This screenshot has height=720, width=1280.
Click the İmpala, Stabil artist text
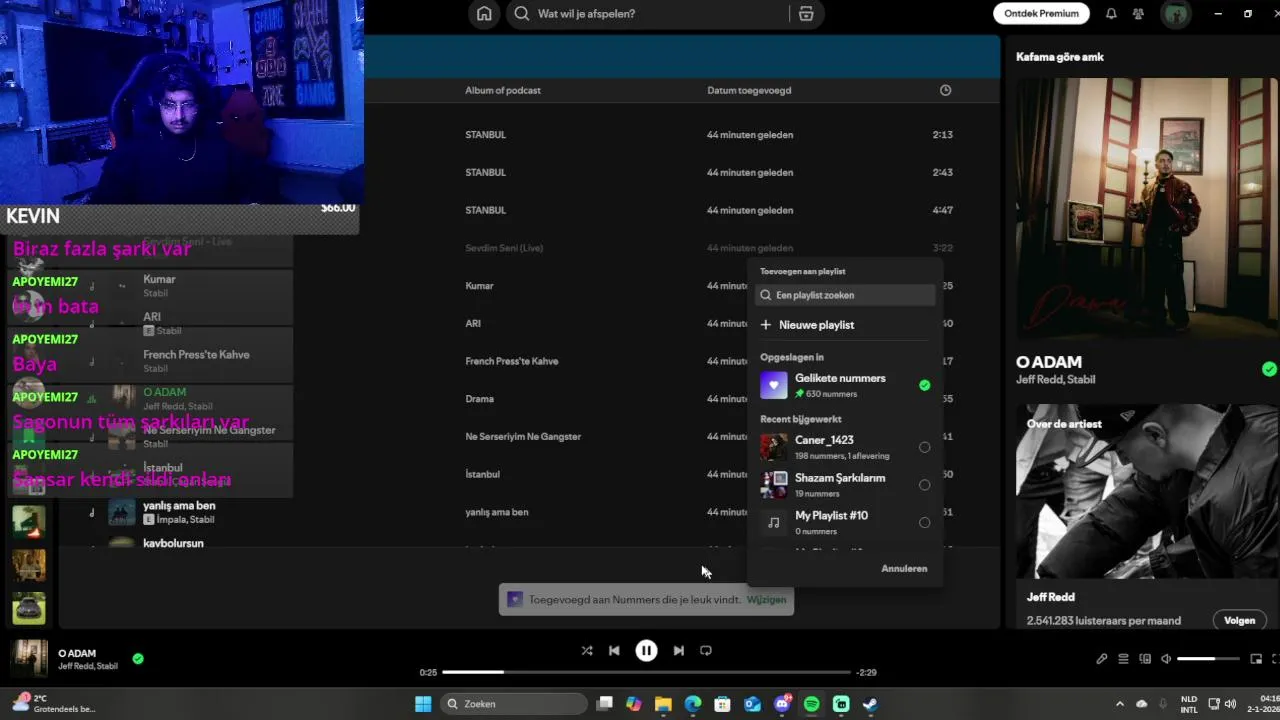[186, 520]
